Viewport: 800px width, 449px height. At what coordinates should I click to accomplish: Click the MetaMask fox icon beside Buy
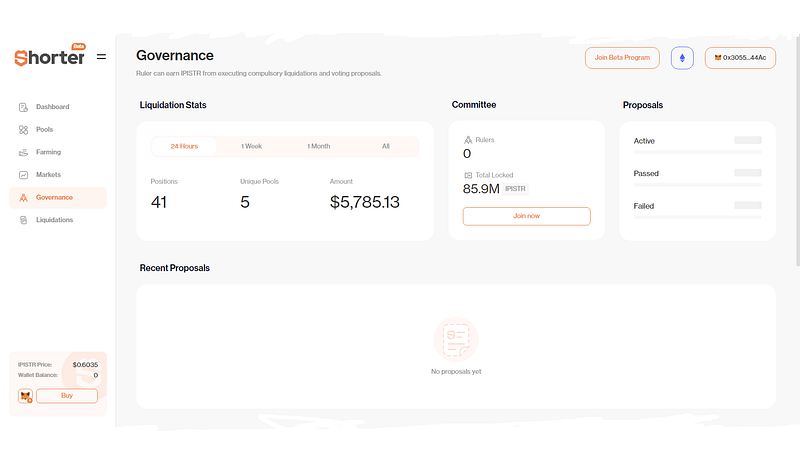click(26, 396)
